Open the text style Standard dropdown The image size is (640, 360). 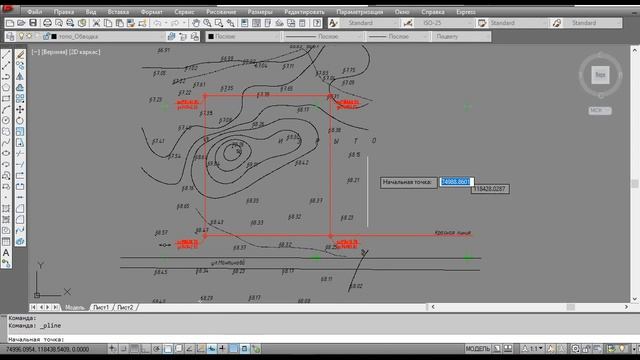point(369,23)
